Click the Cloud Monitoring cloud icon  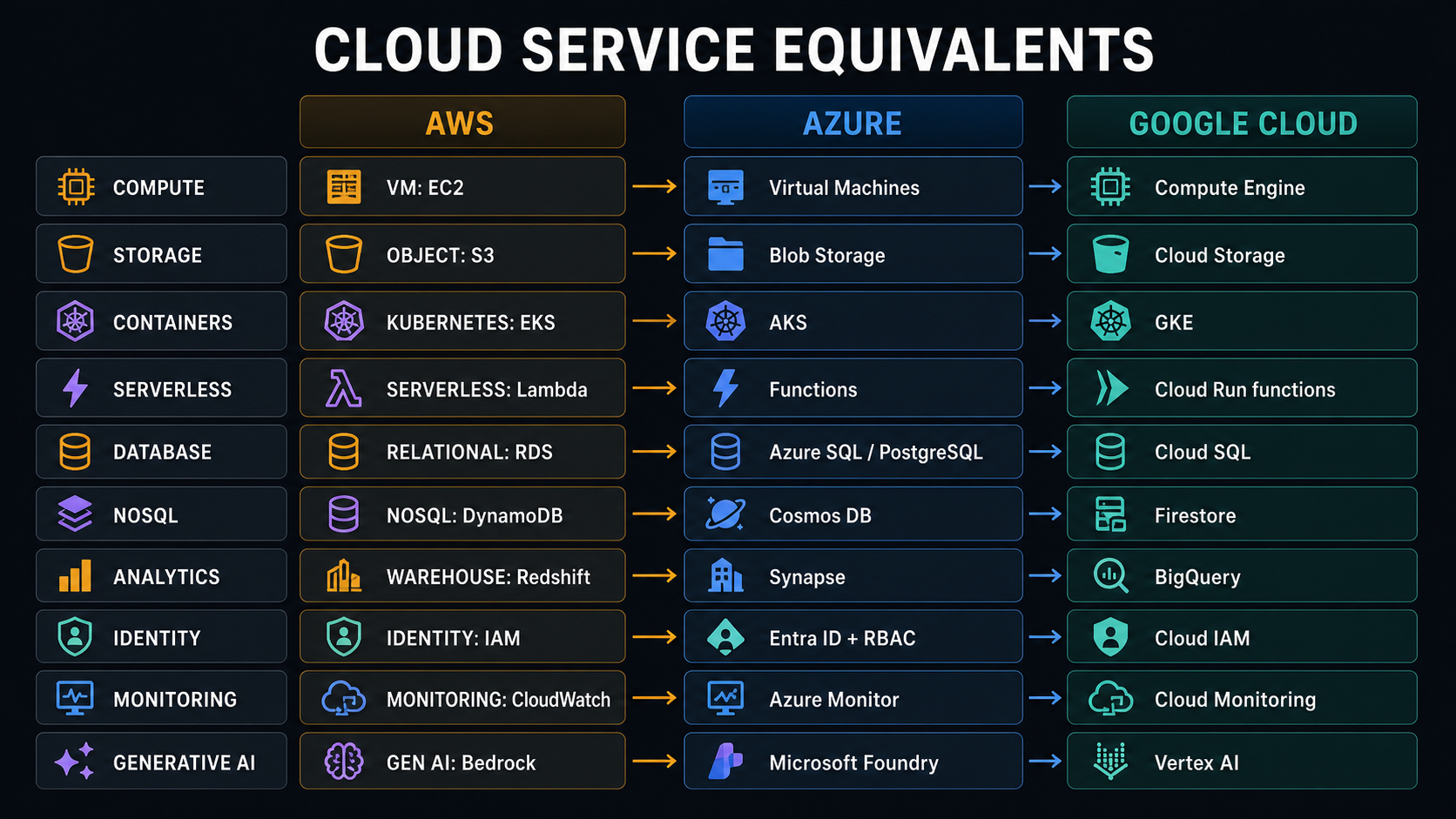(1110, 698)
